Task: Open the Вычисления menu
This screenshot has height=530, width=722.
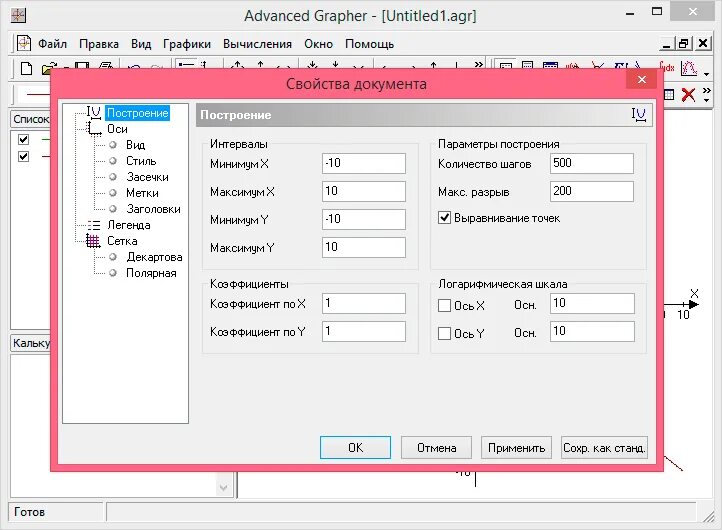Action: [x=257, y=44]
